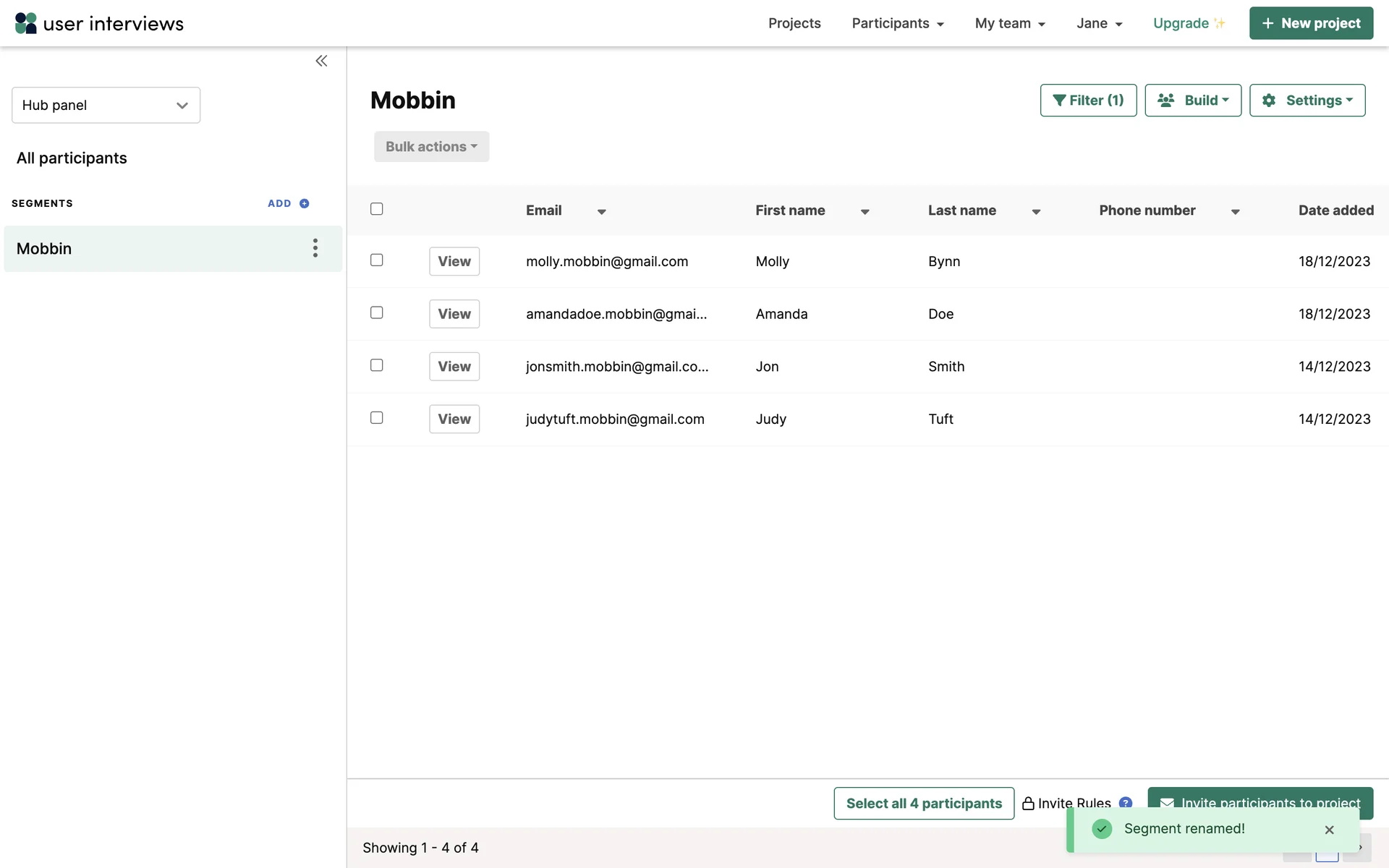Screen dimensions: 1389x868
Task: Dismiss the Segment renamed notification
Action: pyautogui.click(x=1329, y=830)
